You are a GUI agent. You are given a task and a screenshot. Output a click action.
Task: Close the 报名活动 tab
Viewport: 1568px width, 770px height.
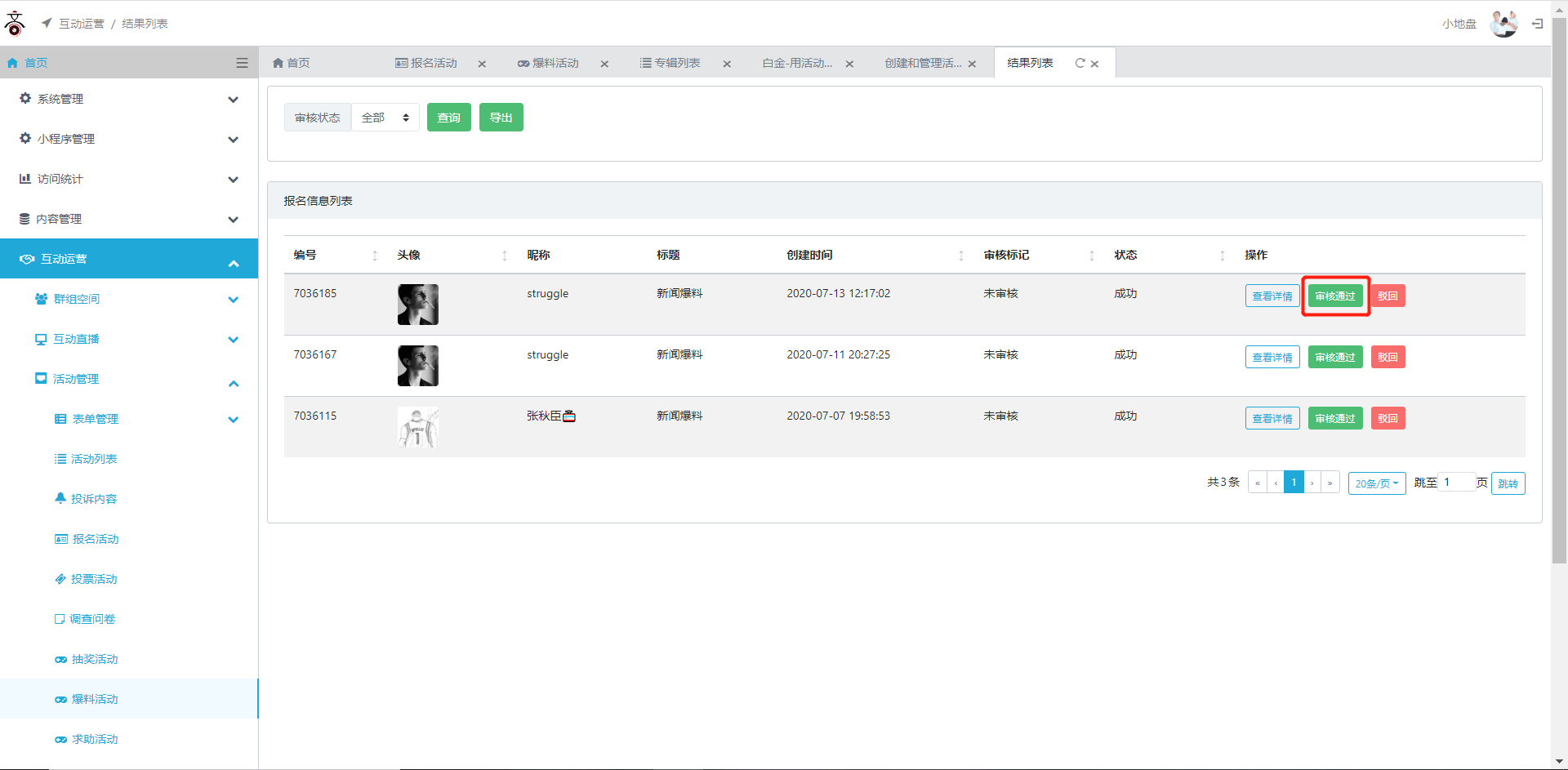pyautogui.click(x=482, y=64)
